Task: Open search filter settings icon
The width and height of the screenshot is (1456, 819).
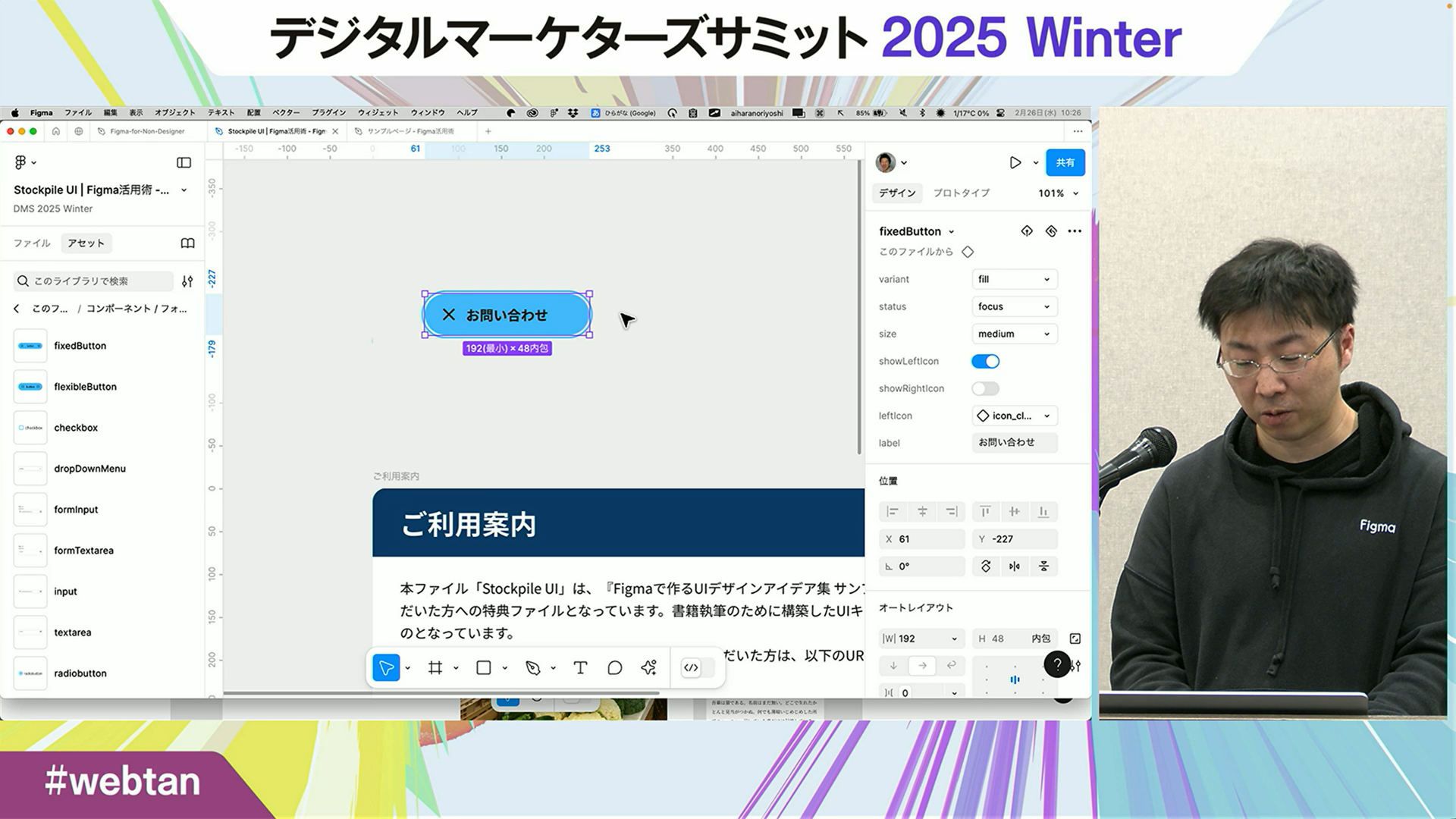Action: point(187,281)
